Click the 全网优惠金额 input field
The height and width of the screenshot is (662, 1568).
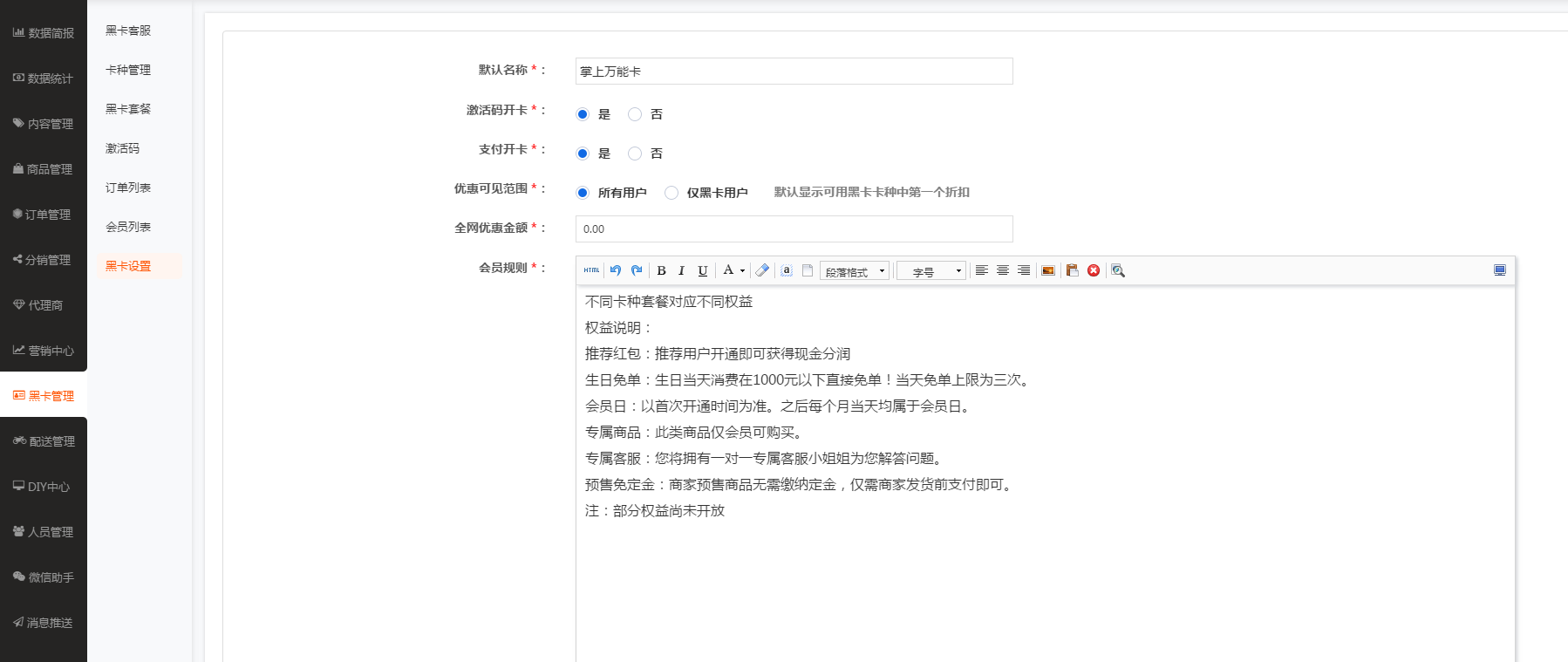794,229
